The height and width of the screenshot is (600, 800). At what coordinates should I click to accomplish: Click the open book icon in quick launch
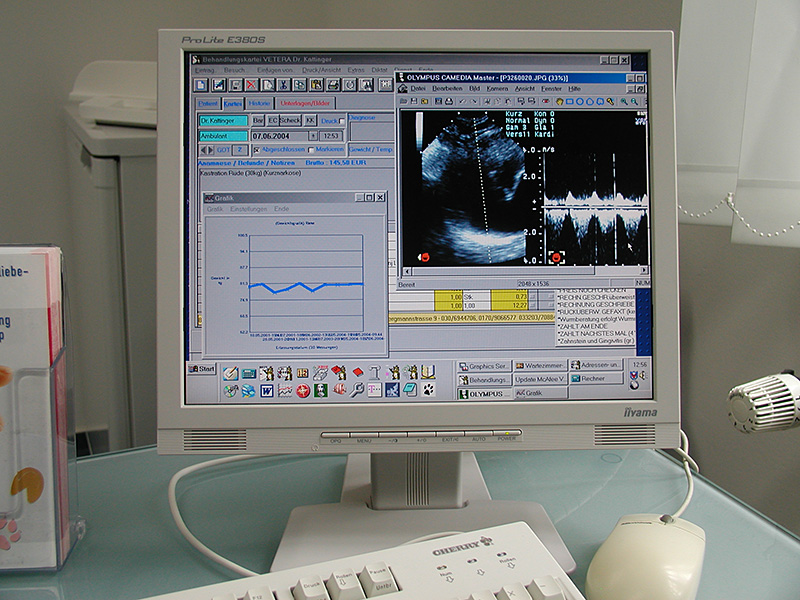pyautogui.click(x=428, y=372)
